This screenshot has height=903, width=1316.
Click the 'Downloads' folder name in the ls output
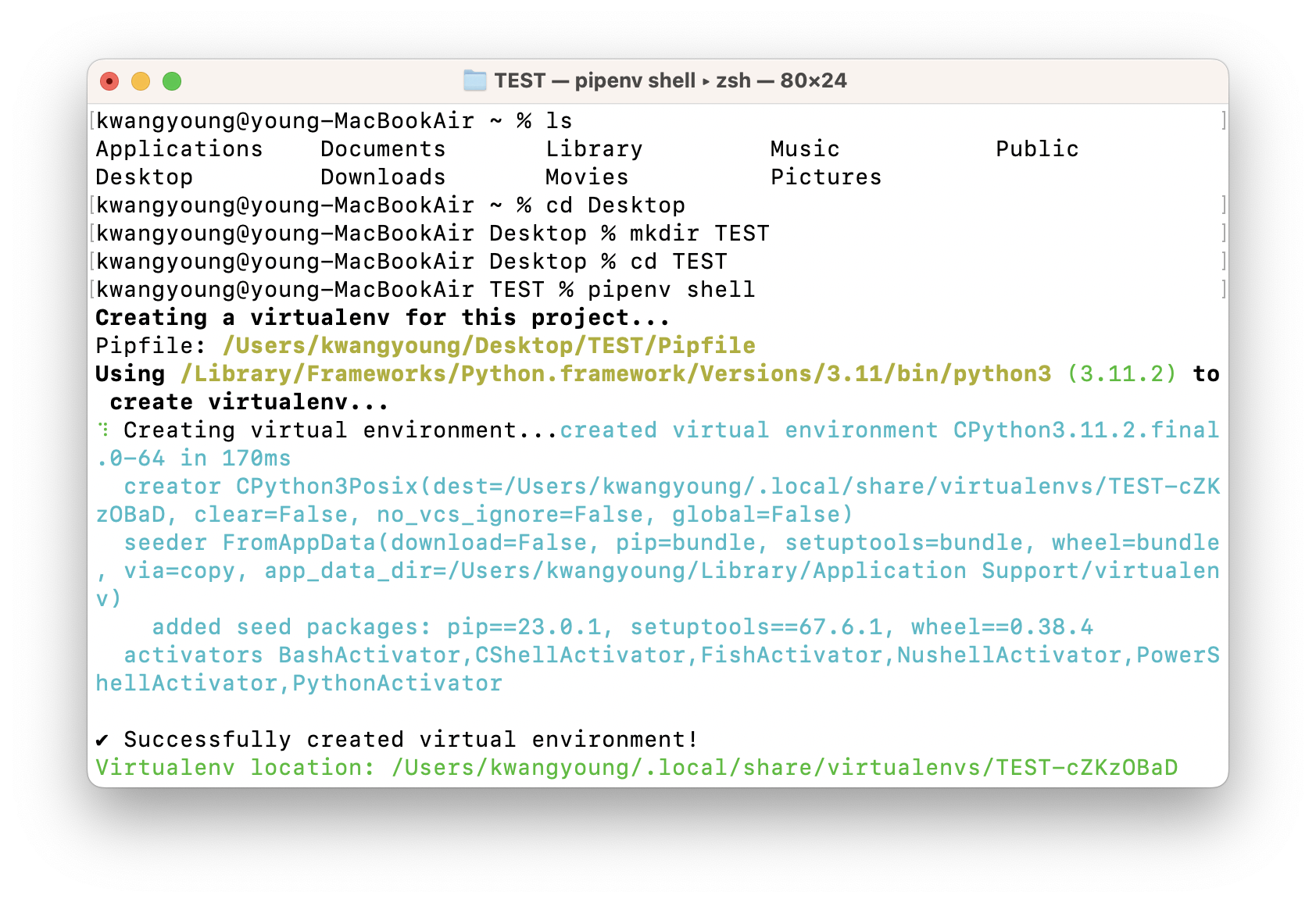383,177
